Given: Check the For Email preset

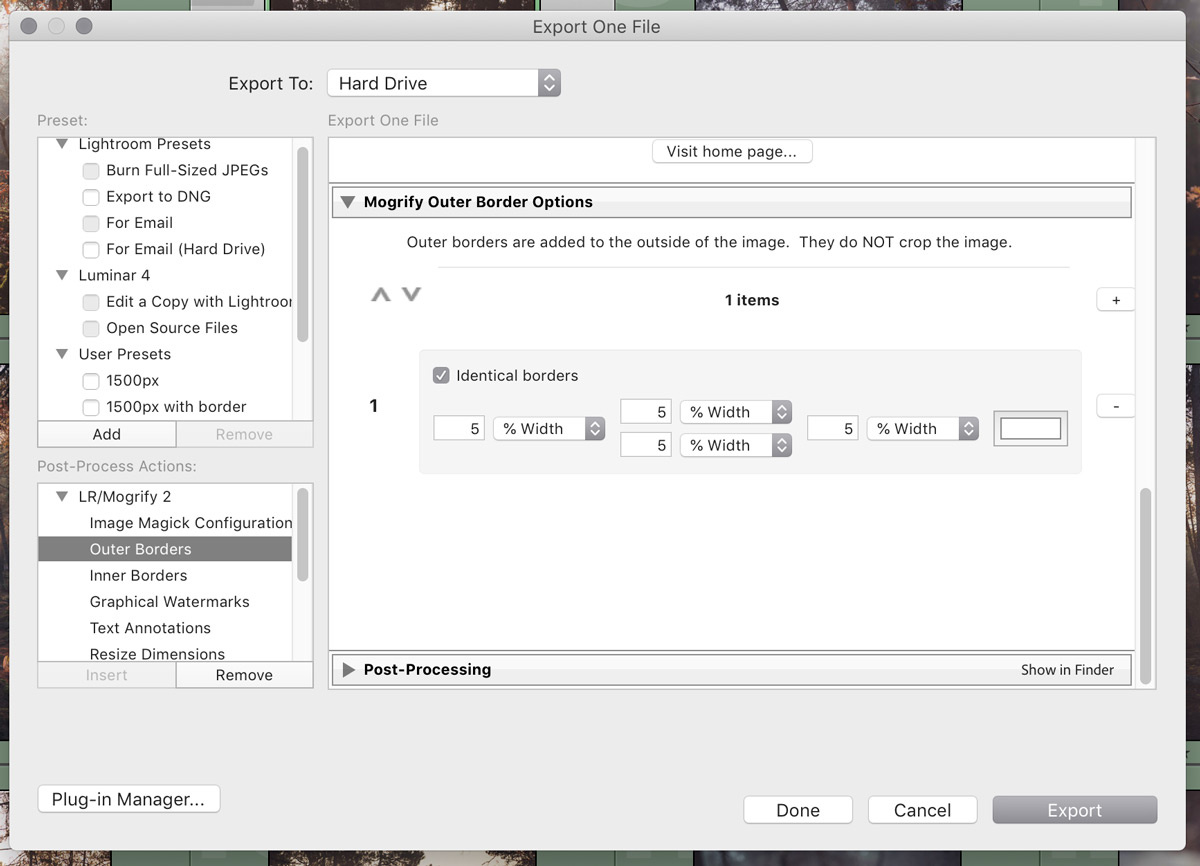Looking at the screenshot, I should point(91,223).
